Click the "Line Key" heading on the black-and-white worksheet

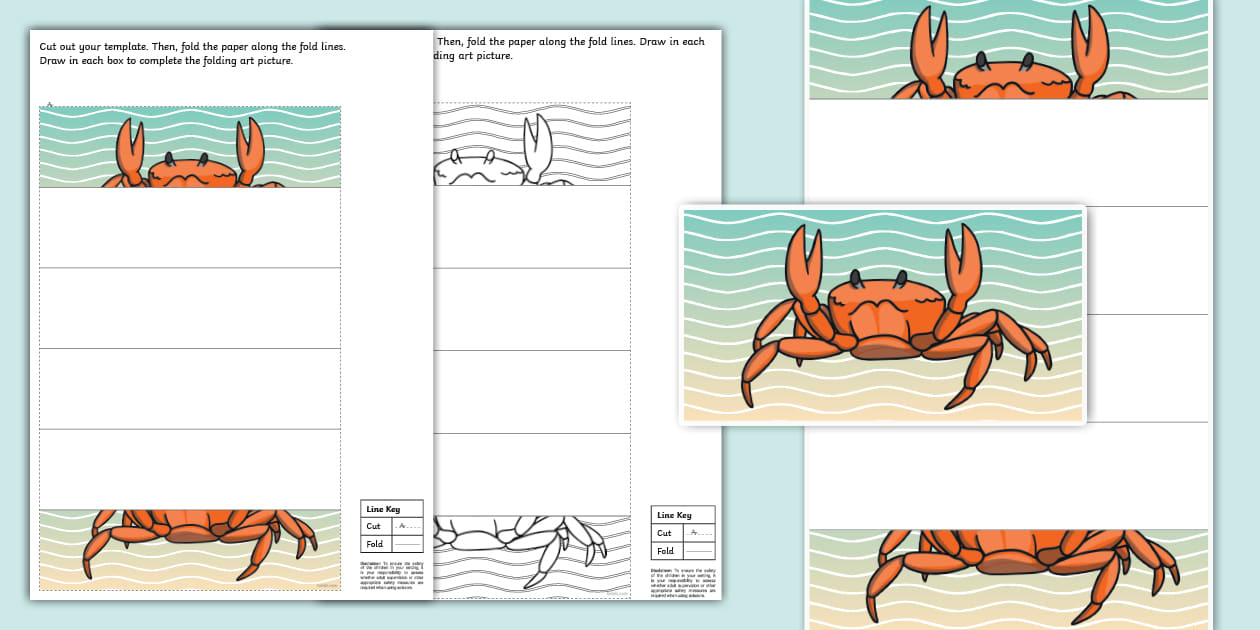click(673, 515)
